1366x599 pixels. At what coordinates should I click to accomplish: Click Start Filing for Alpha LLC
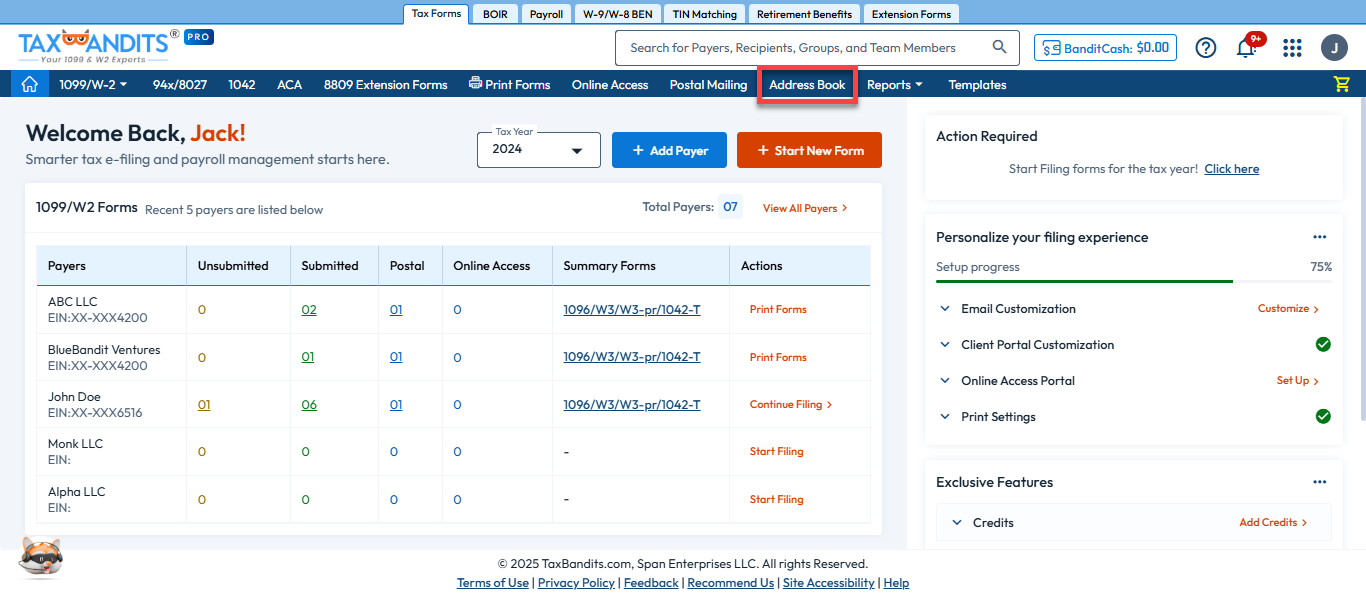click(x=776, y=499)
